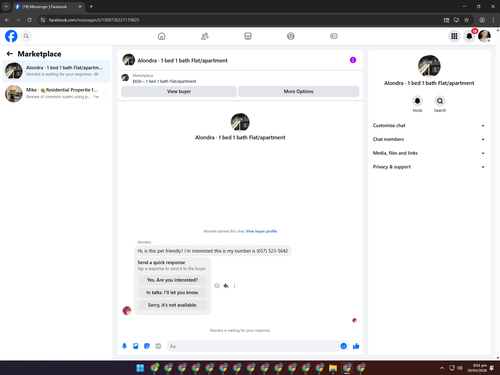Open the Gaming icon in top navigation
This screenshot has height=375, width=500.
coord(334,36)
